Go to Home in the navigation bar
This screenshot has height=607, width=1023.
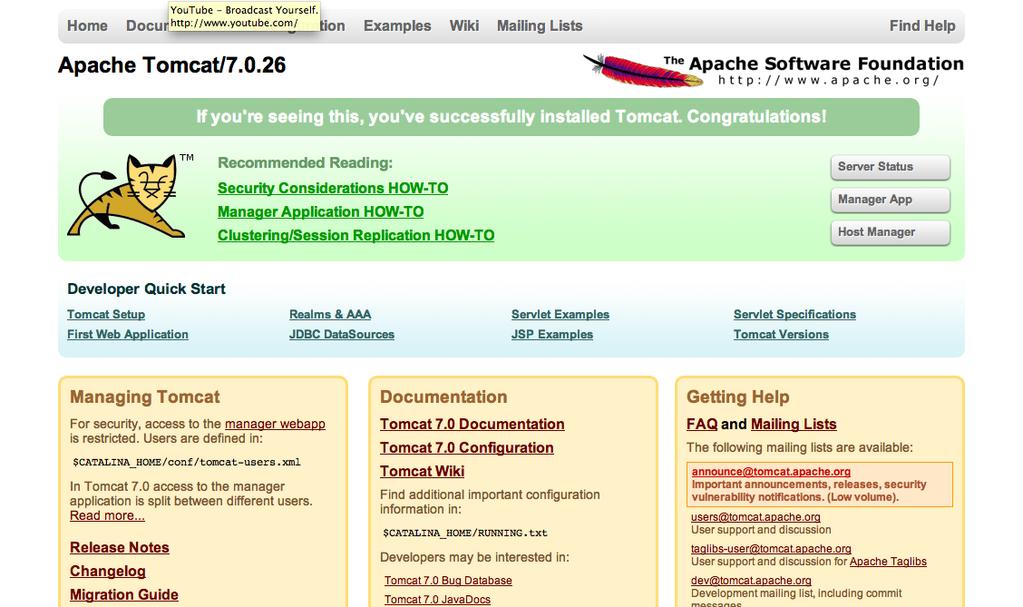point(87,26)
